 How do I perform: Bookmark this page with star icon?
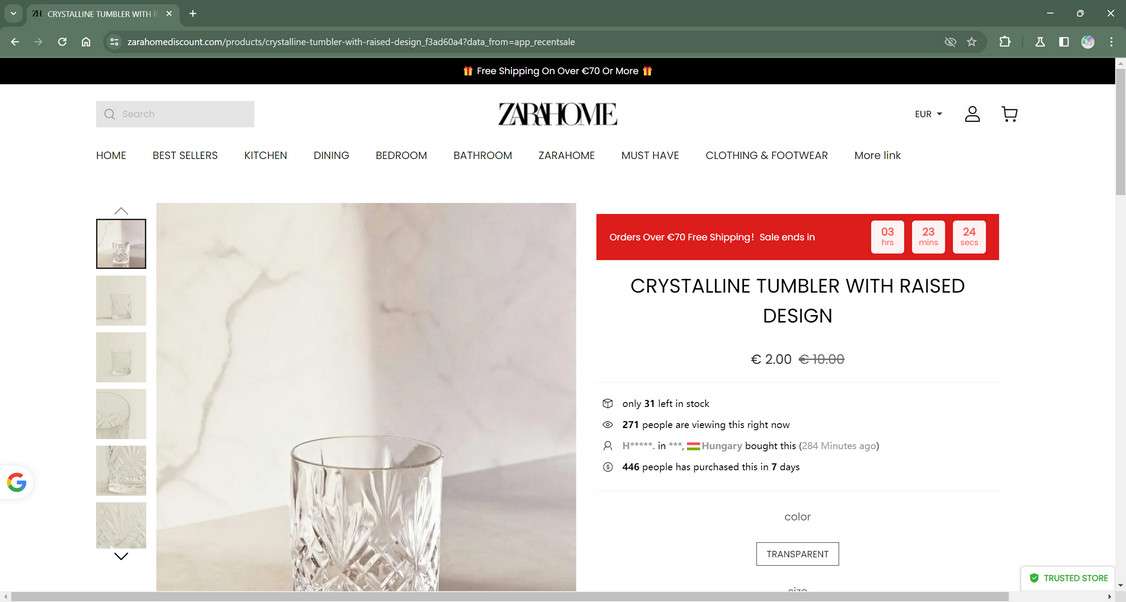(972, 42)
